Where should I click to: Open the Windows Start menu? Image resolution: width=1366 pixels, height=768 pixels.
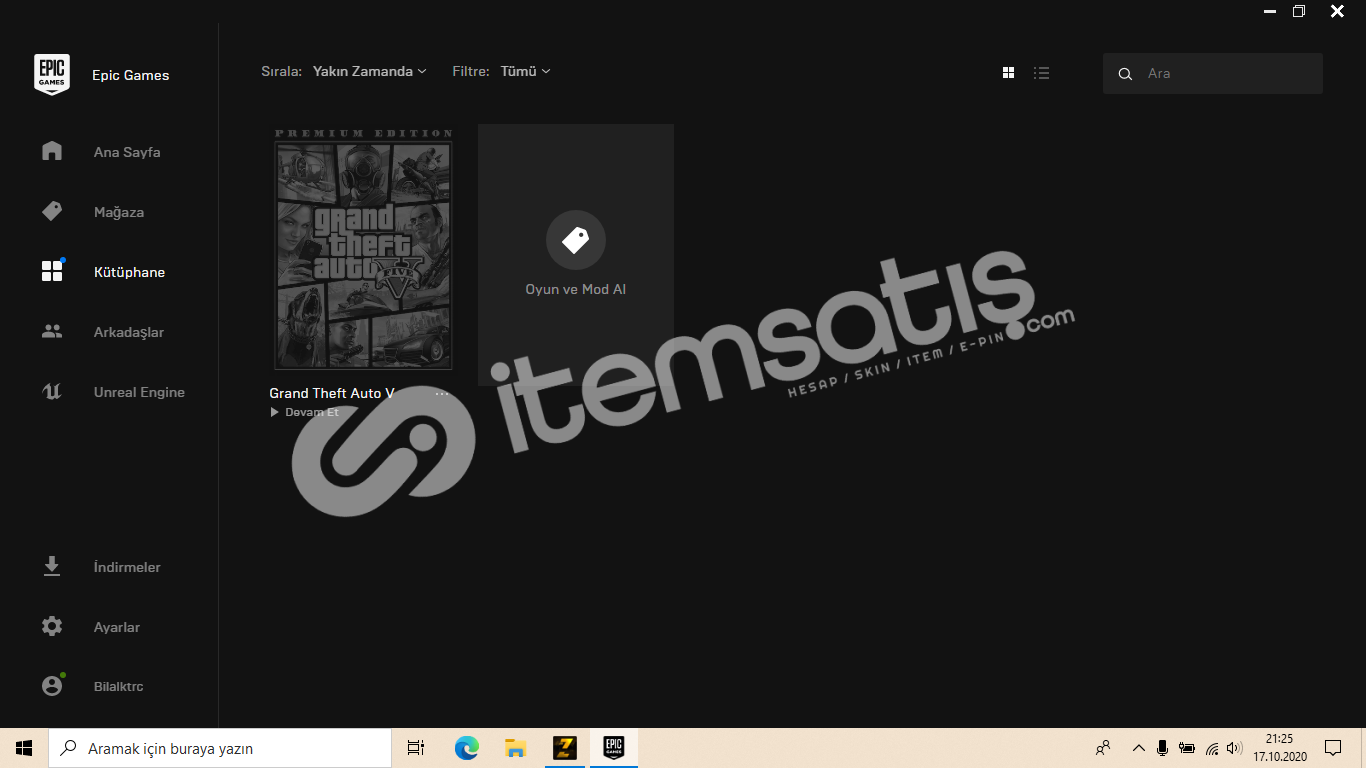(x=24, y=748)
